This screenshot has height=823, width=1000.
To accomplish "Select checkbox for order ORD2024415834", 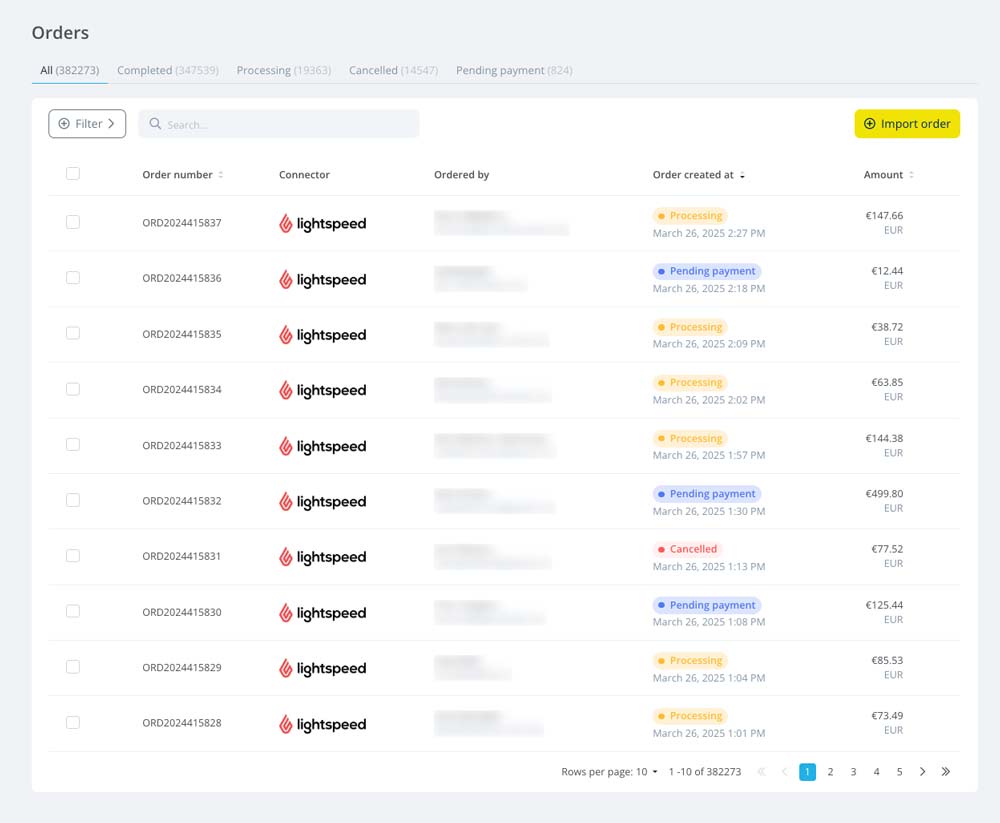I will [73, 389].
